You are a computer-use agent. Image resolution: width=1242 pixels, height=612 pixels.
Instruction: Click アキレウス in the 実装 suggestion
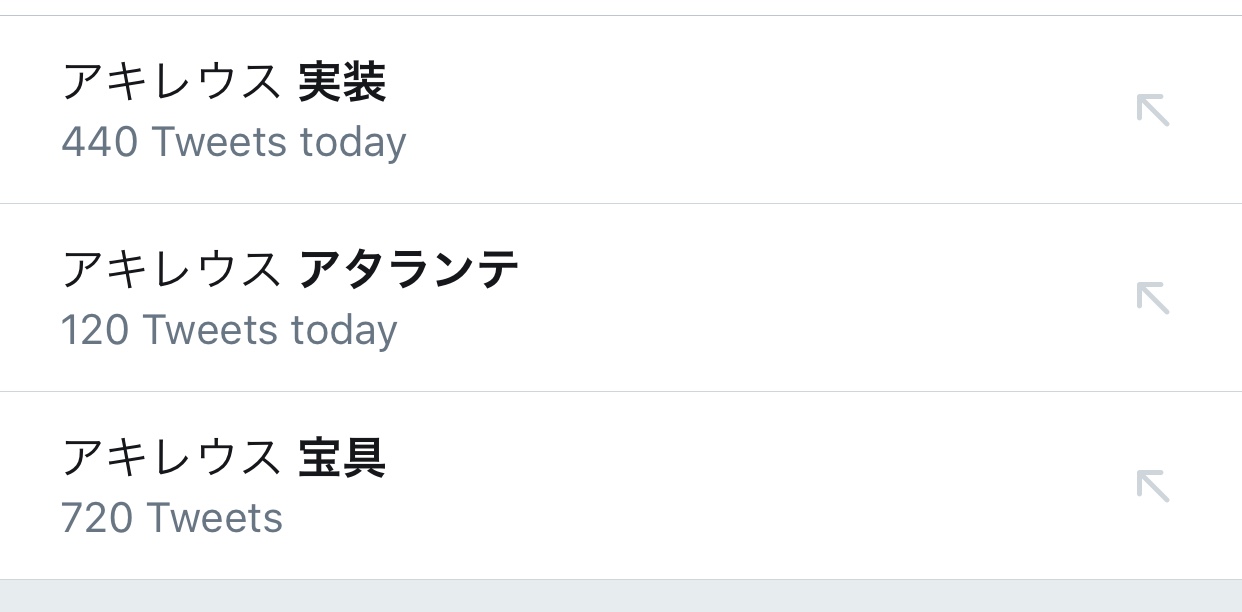pyautogui.click(x=170, y=84)
